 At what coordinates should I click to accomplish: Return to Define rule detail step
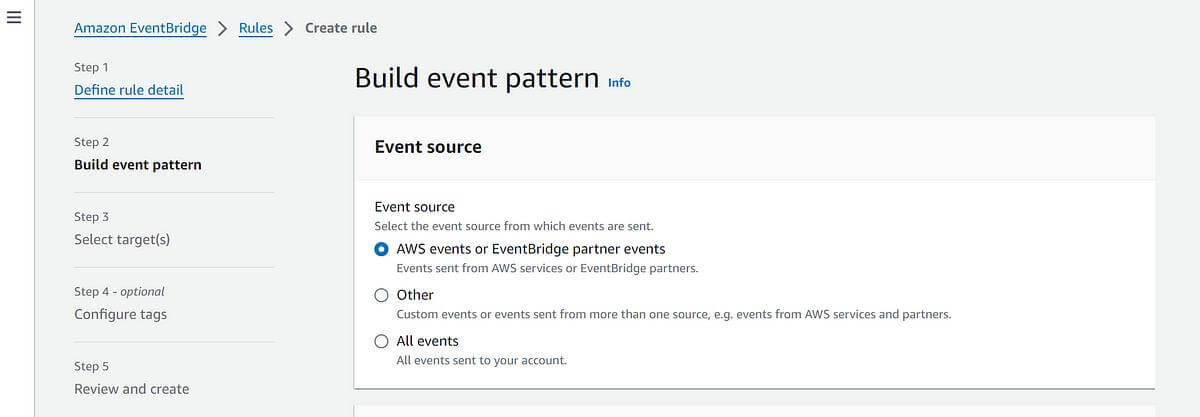(x=128, y=90)
